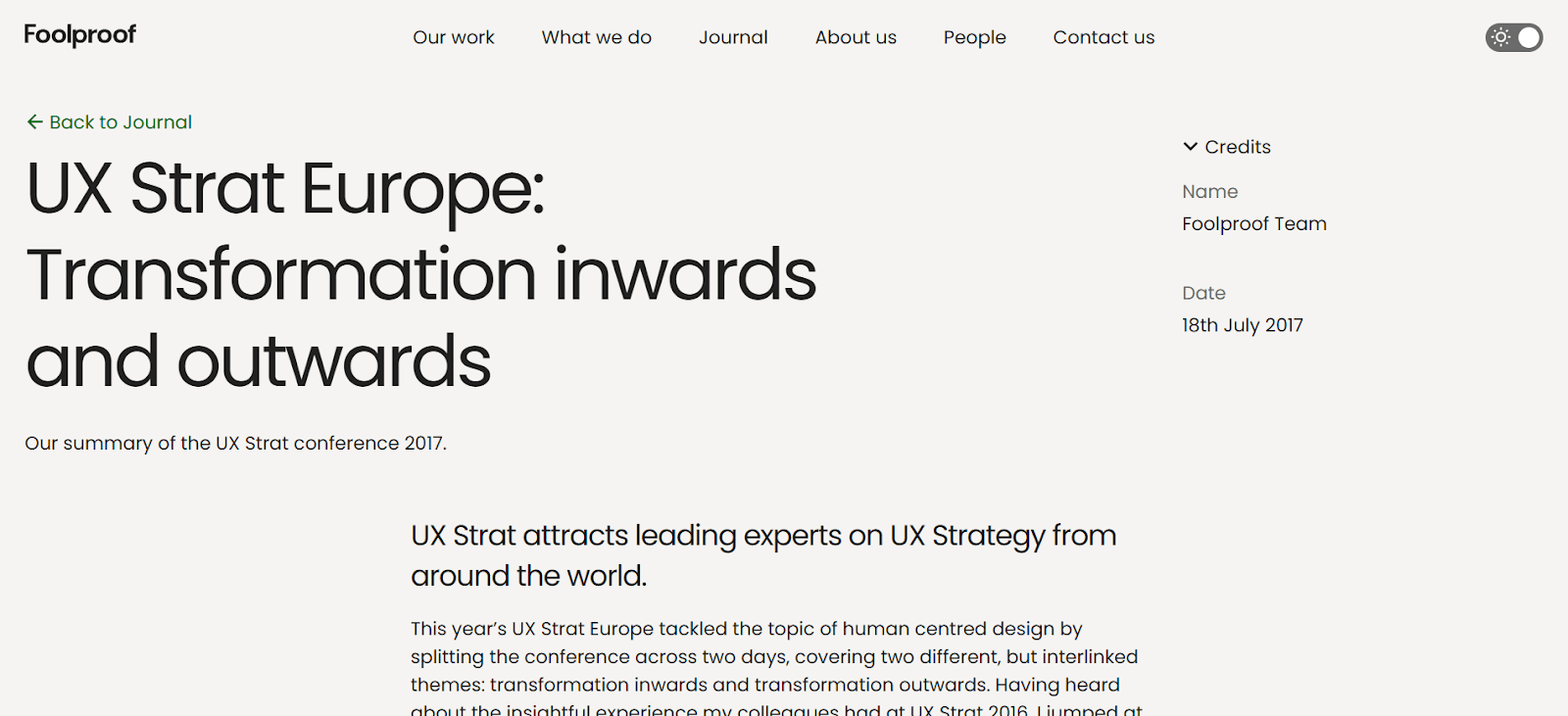Click the article title UX Strat Europe
The height and width of the screenshot is (716, 1568).
pyautogui.click(x=421, y=274)
